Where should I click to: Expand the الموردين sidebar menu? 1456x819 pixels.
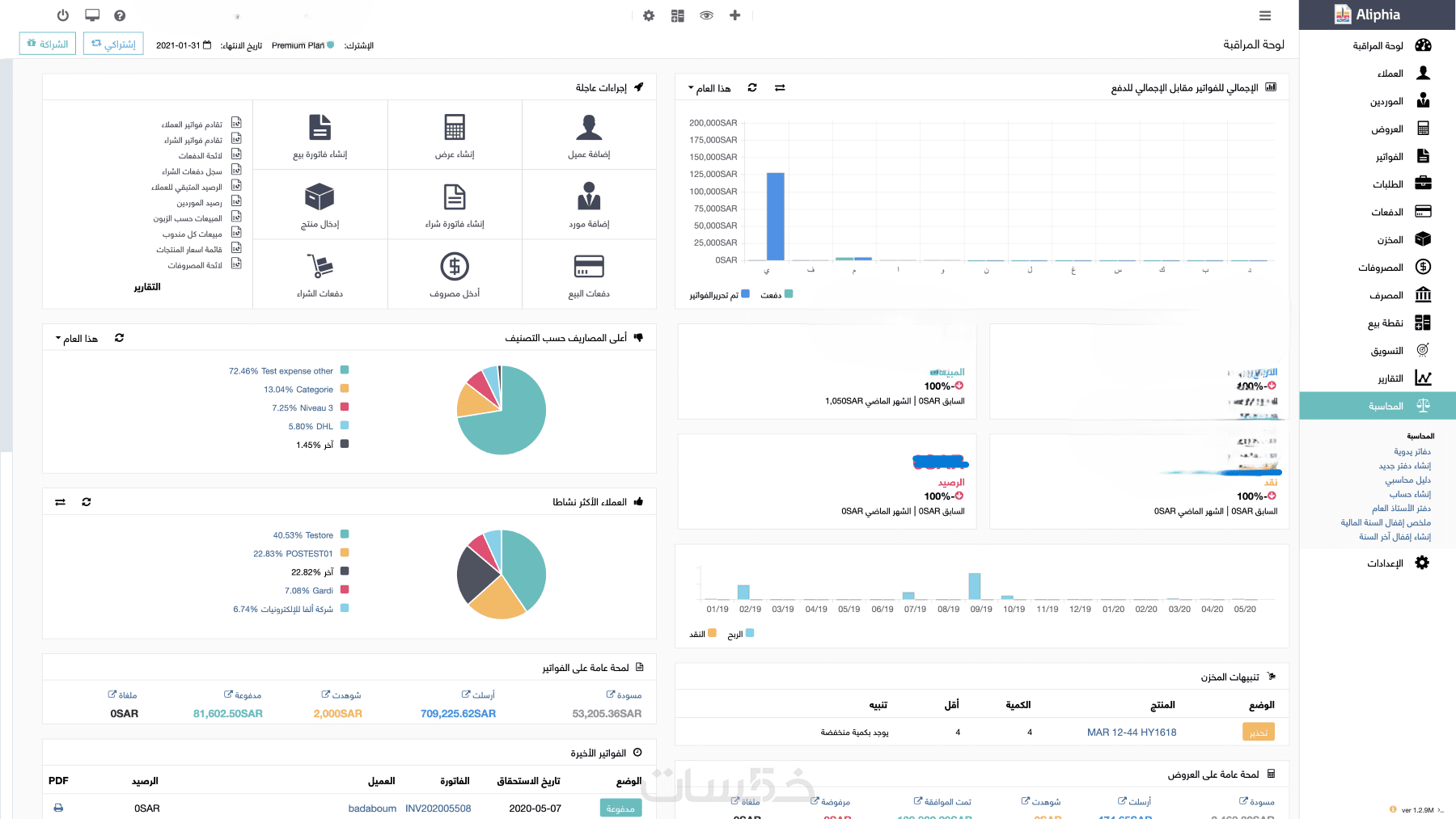(x=1400, y=101)
